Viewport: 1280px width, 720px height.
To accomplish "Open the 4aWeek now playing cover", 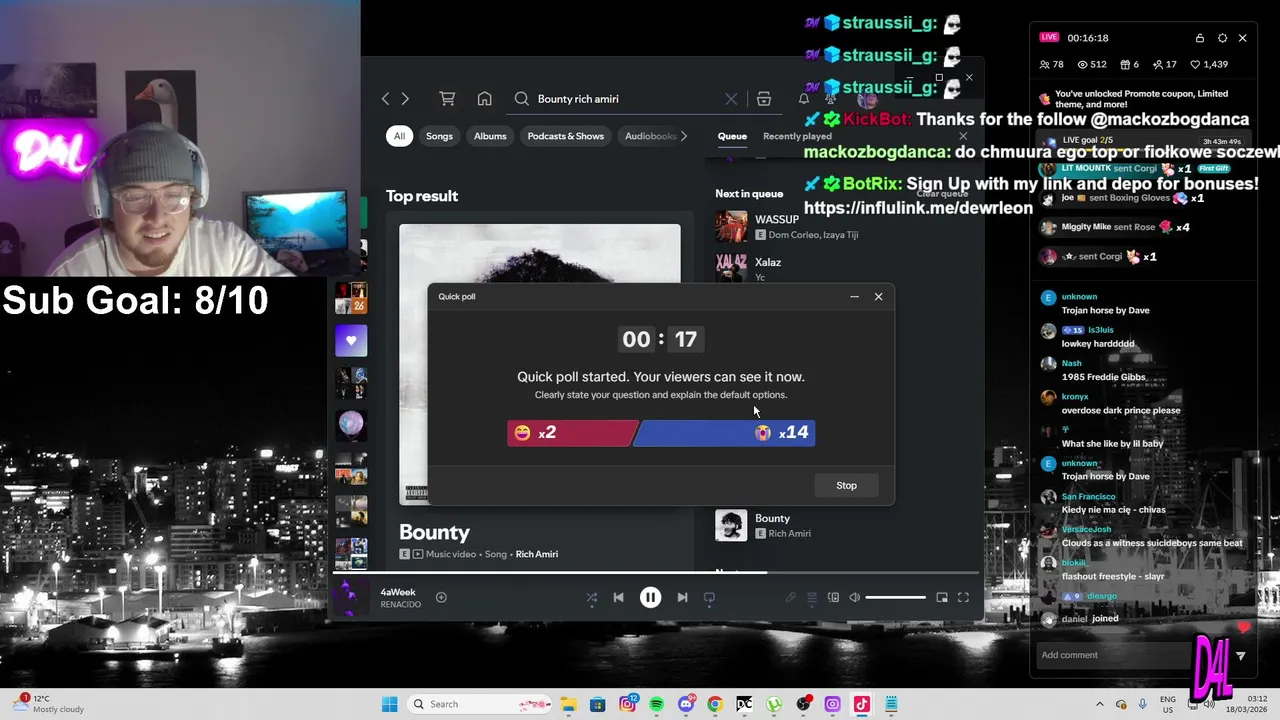I will 350,597.
